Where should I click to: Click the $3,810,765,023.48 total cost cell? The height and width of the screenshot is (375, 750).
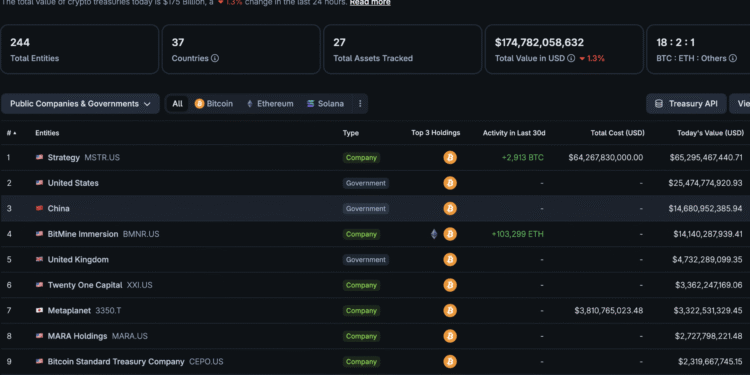pos(608,311)
